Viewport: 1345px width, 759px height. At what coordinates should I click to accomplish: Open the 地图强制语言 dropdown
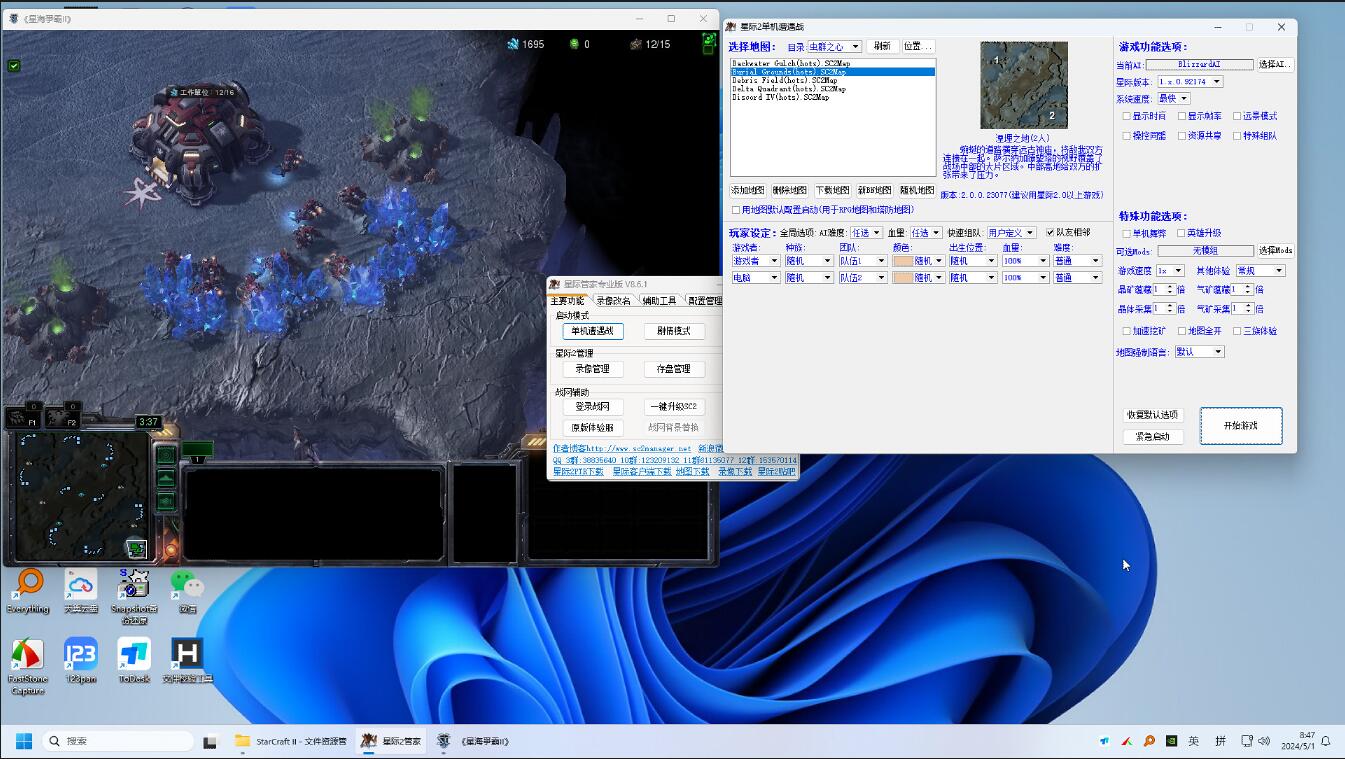[1199, 352]
